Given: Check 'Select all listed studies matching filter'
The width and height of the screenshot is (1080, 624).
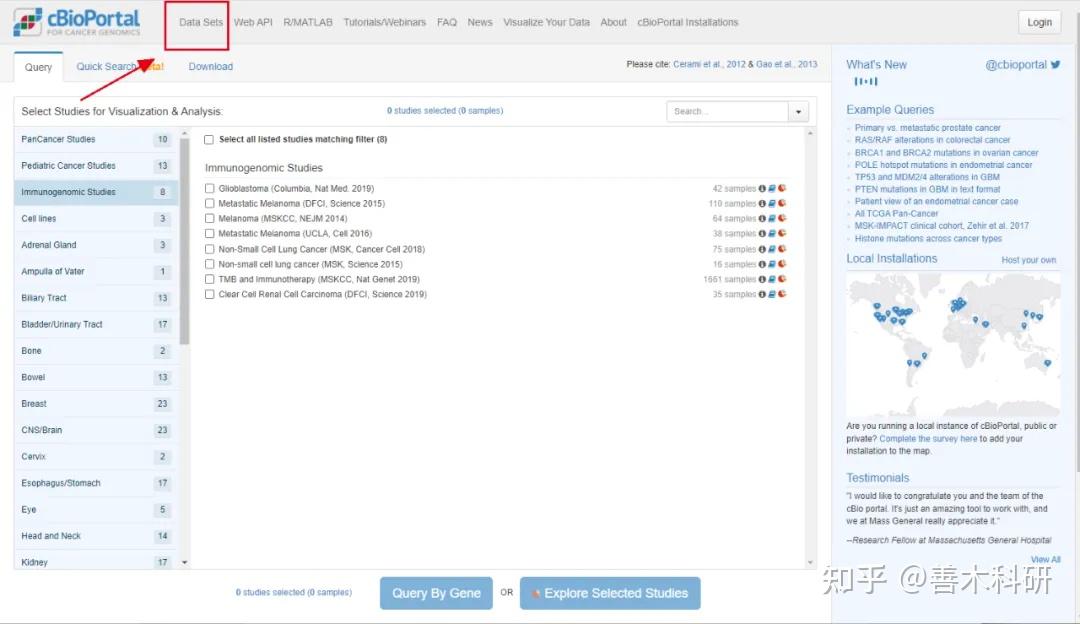Looking at the screenshot, I should [209, 140].
